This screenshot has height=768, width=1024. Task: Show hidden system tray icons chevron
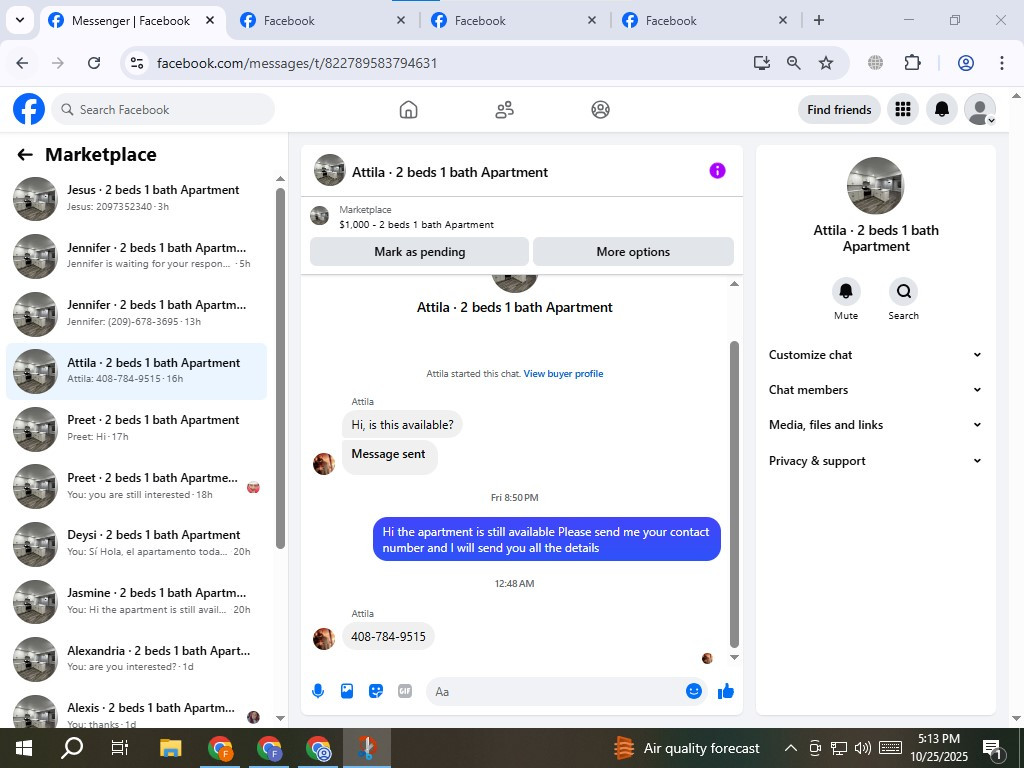pyautogui.click(x=790, y=748)
